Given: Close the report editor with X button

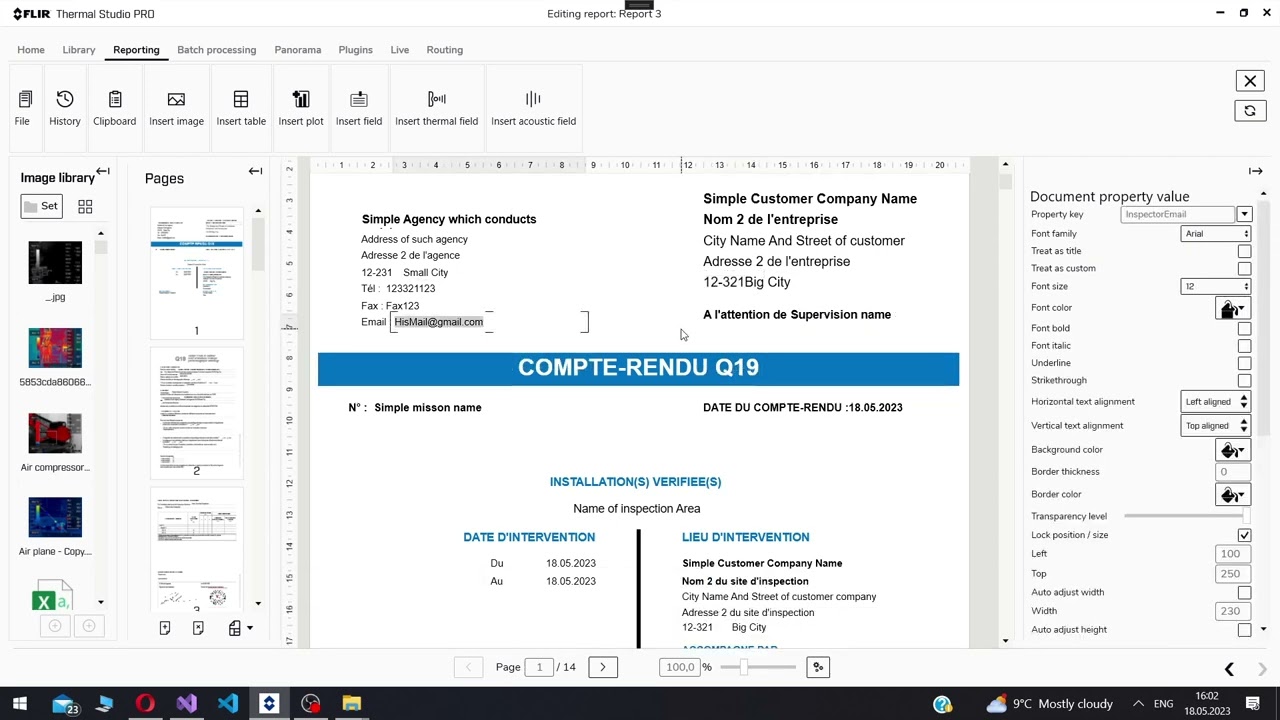Looking at the screenshot, I should (1250, 81).
